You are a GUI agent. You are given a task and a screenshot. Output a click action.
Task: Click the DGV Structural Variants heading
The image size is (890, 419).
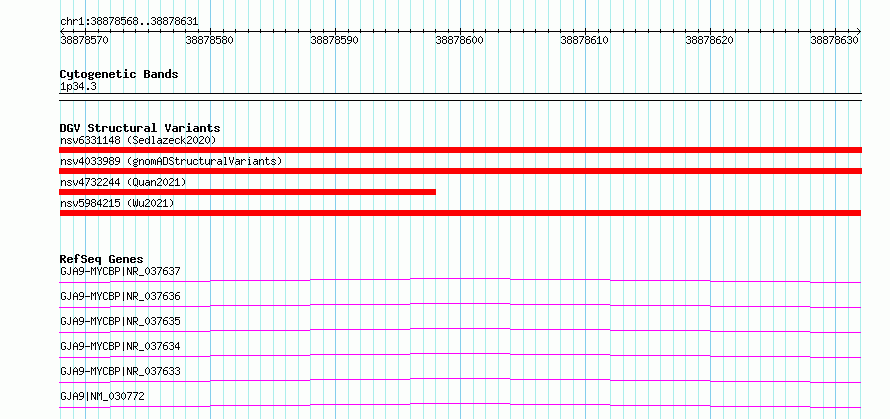pos(140,128)
